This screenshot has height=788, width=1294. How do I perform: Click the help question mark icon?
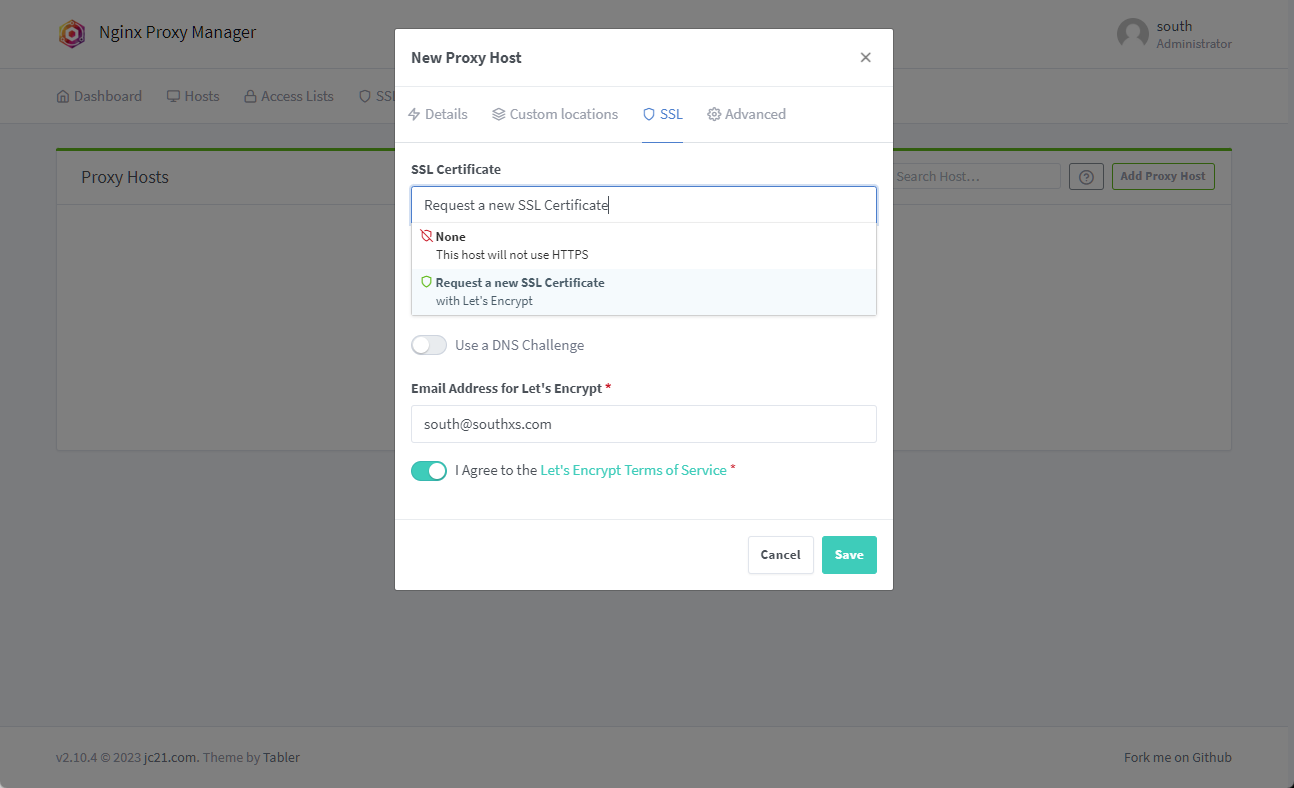click(x=1086, y=177)
